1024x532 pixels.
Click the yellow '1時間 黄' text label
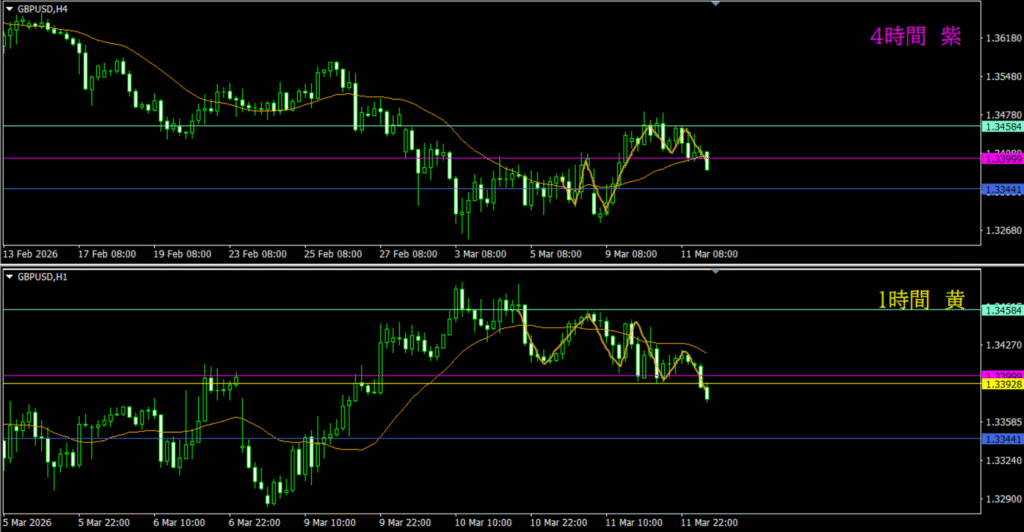920,299
